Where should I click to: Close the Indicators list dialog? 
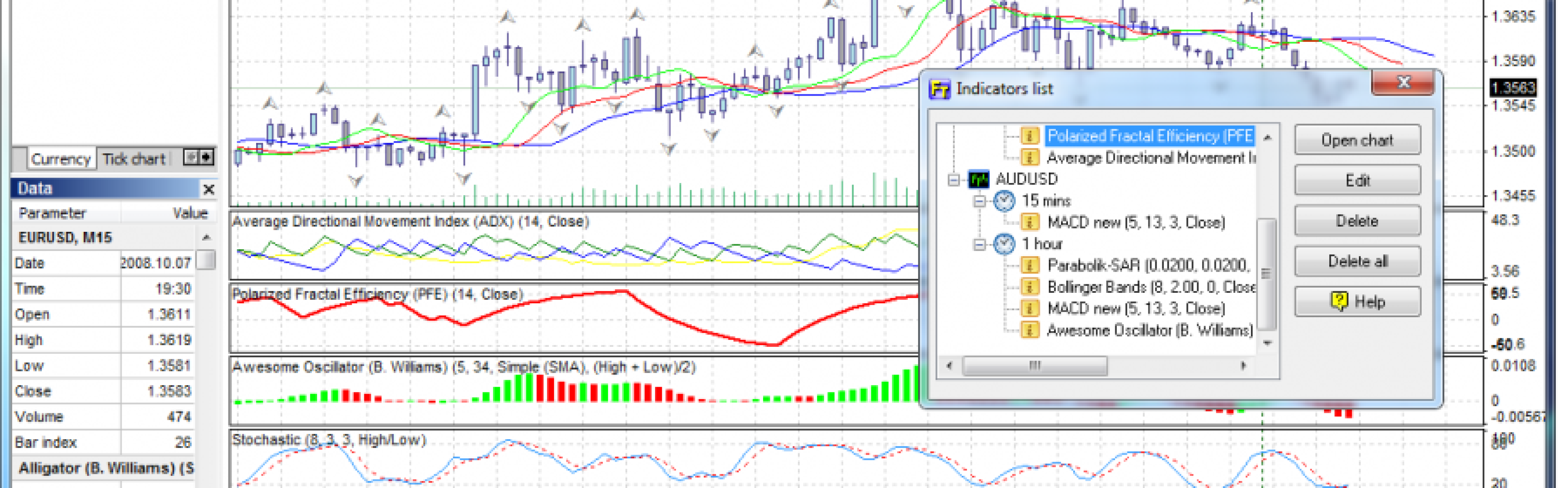point(1404,83)
